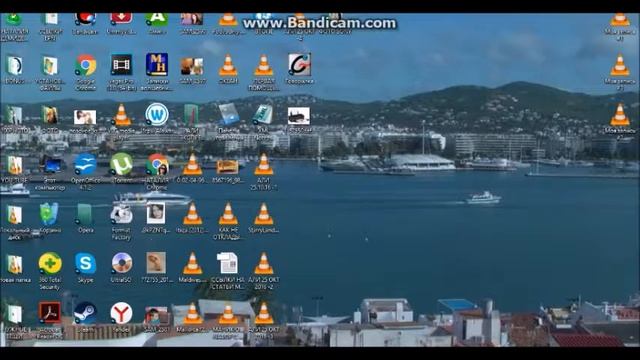Open the YOU TUBE folder
This screenshot has width=640, height=360.
(x=14, y=165)
